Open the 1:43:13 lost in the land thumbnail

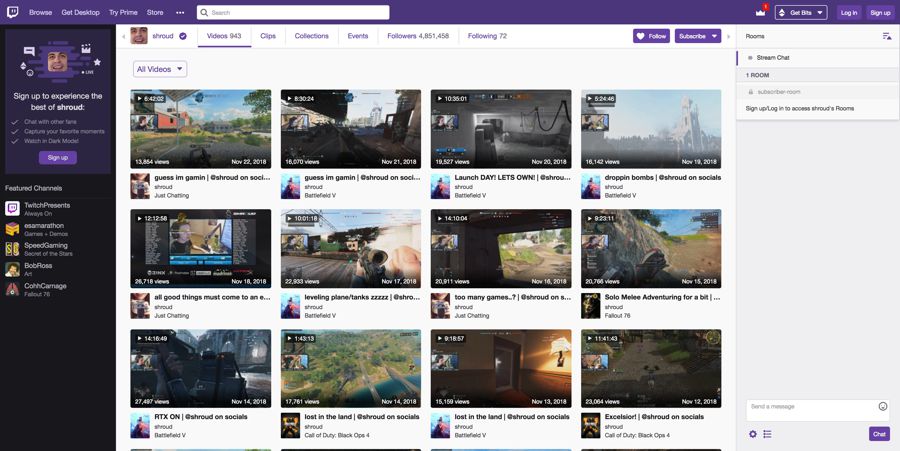[x=351, y=368]
